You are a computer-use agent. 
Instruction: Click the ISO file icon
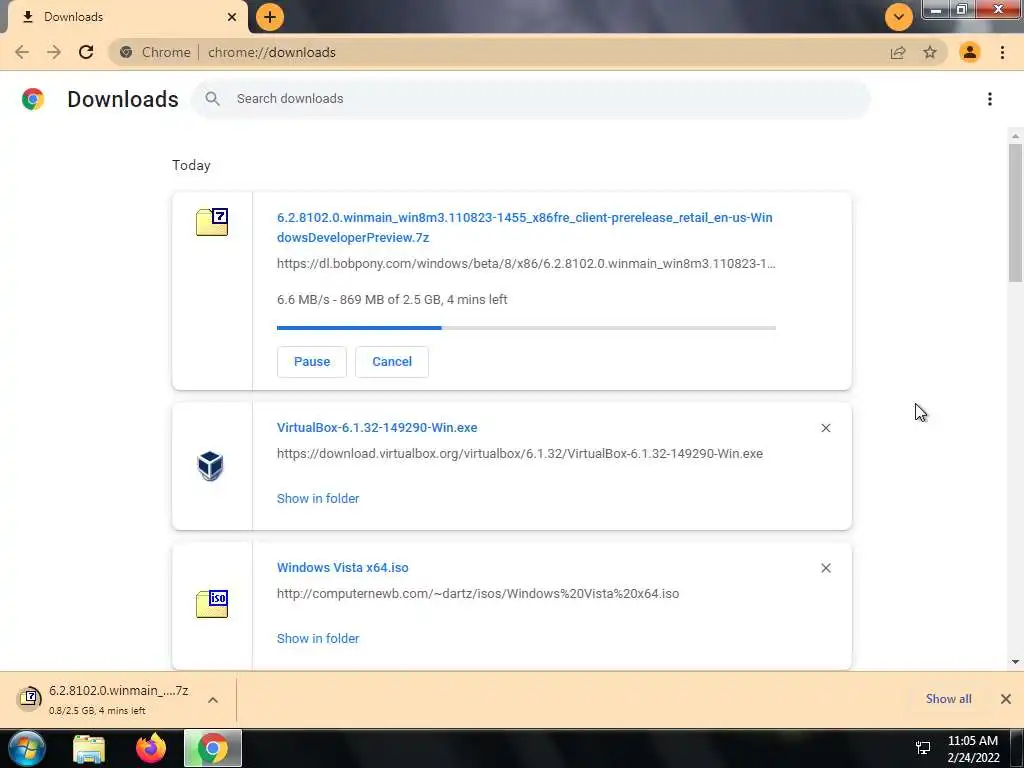tap(212, 604)
